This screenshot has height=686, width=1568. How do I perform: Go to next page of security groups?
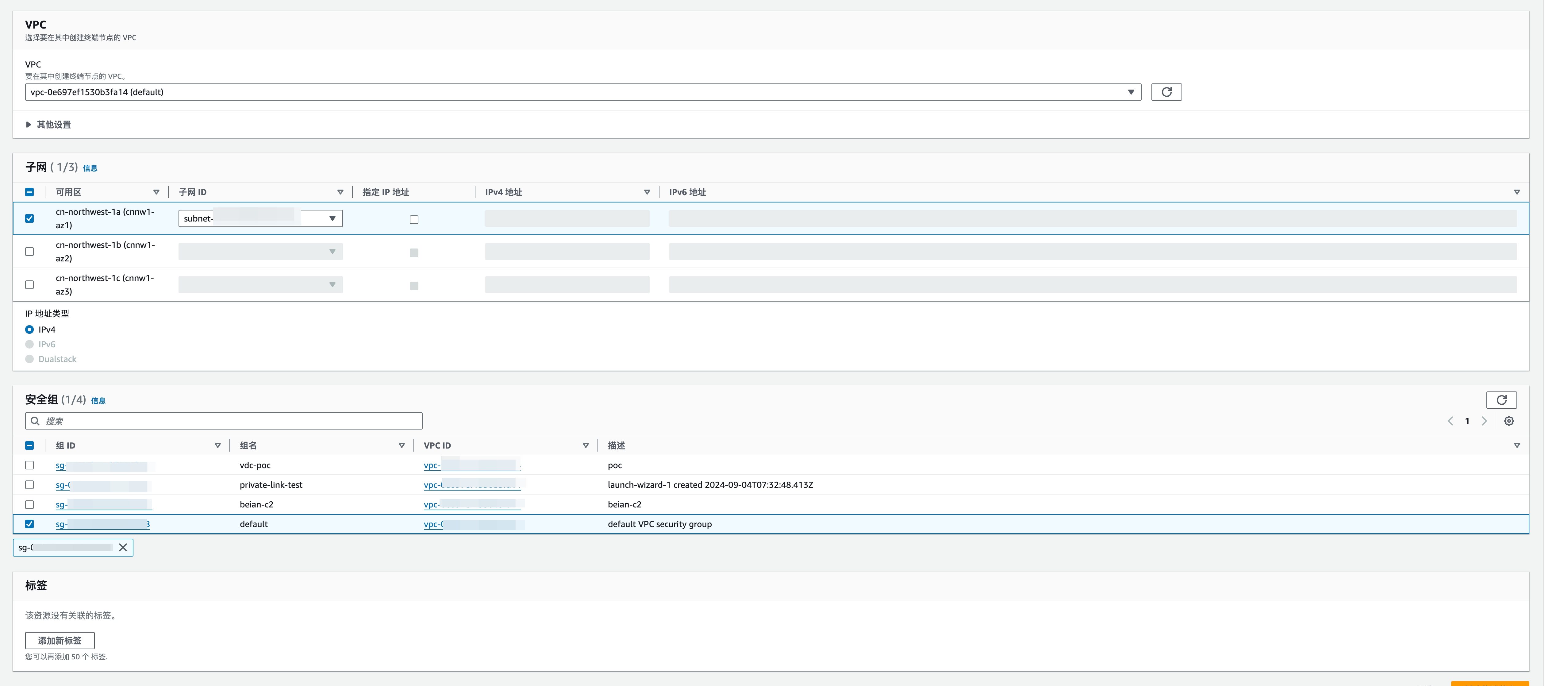point(1484,421)
